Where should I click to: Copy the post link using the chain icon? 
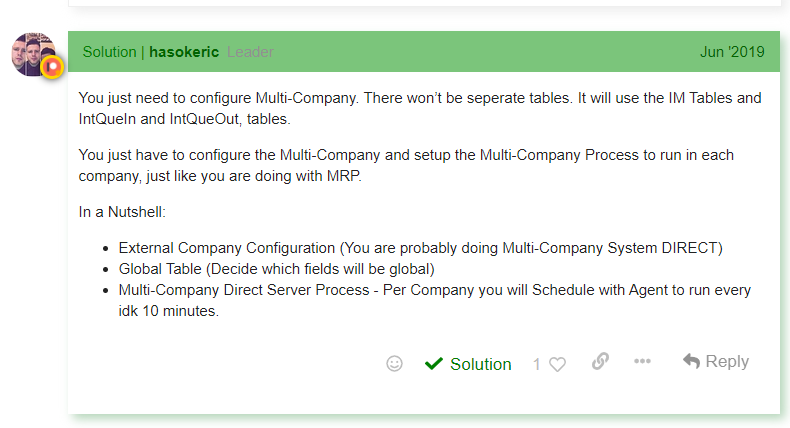pyautogui.click(x=600, y=361)
